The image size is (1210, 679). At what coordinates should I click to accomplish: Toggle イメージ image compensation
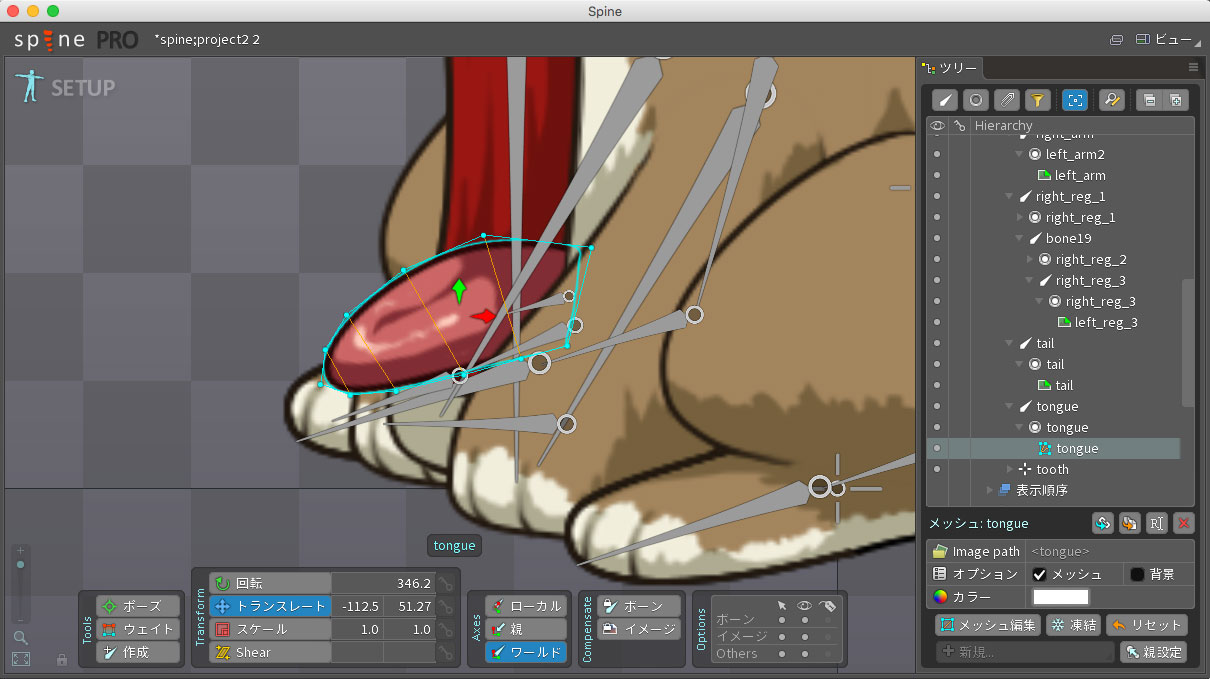[639, 629]
